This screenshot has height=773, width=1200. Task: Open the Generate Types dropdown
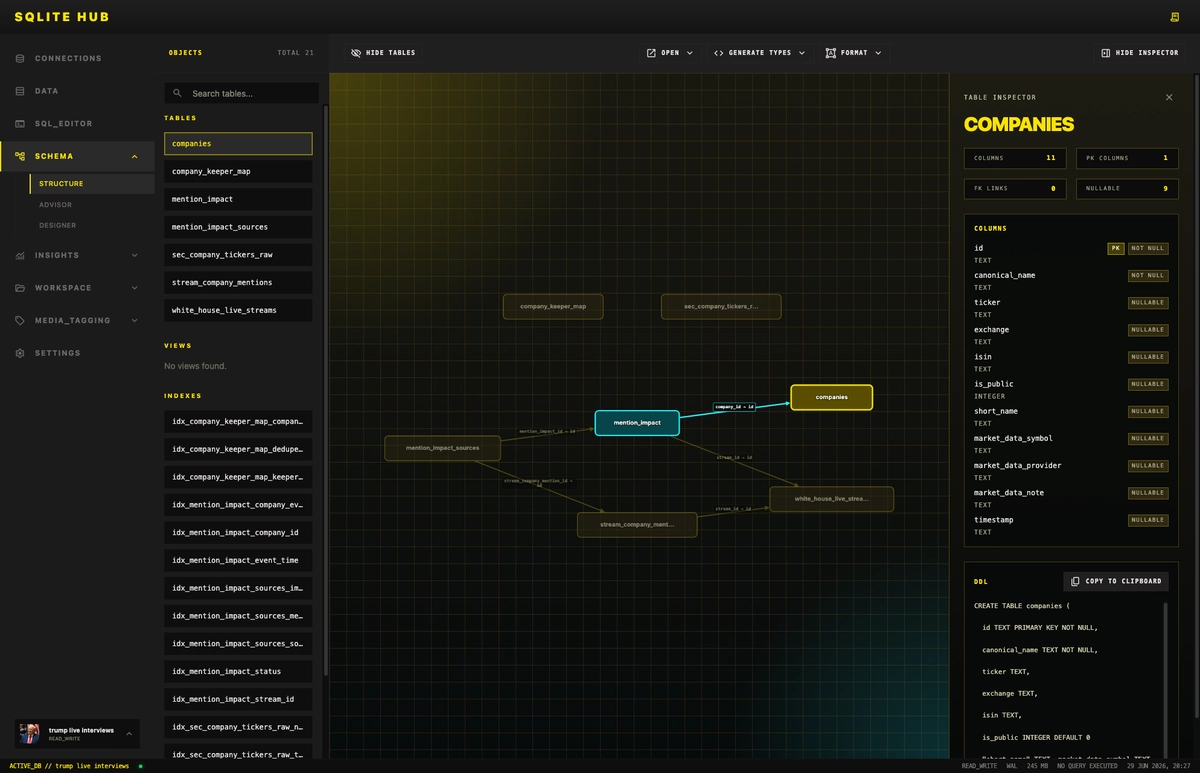pos(760,53)
